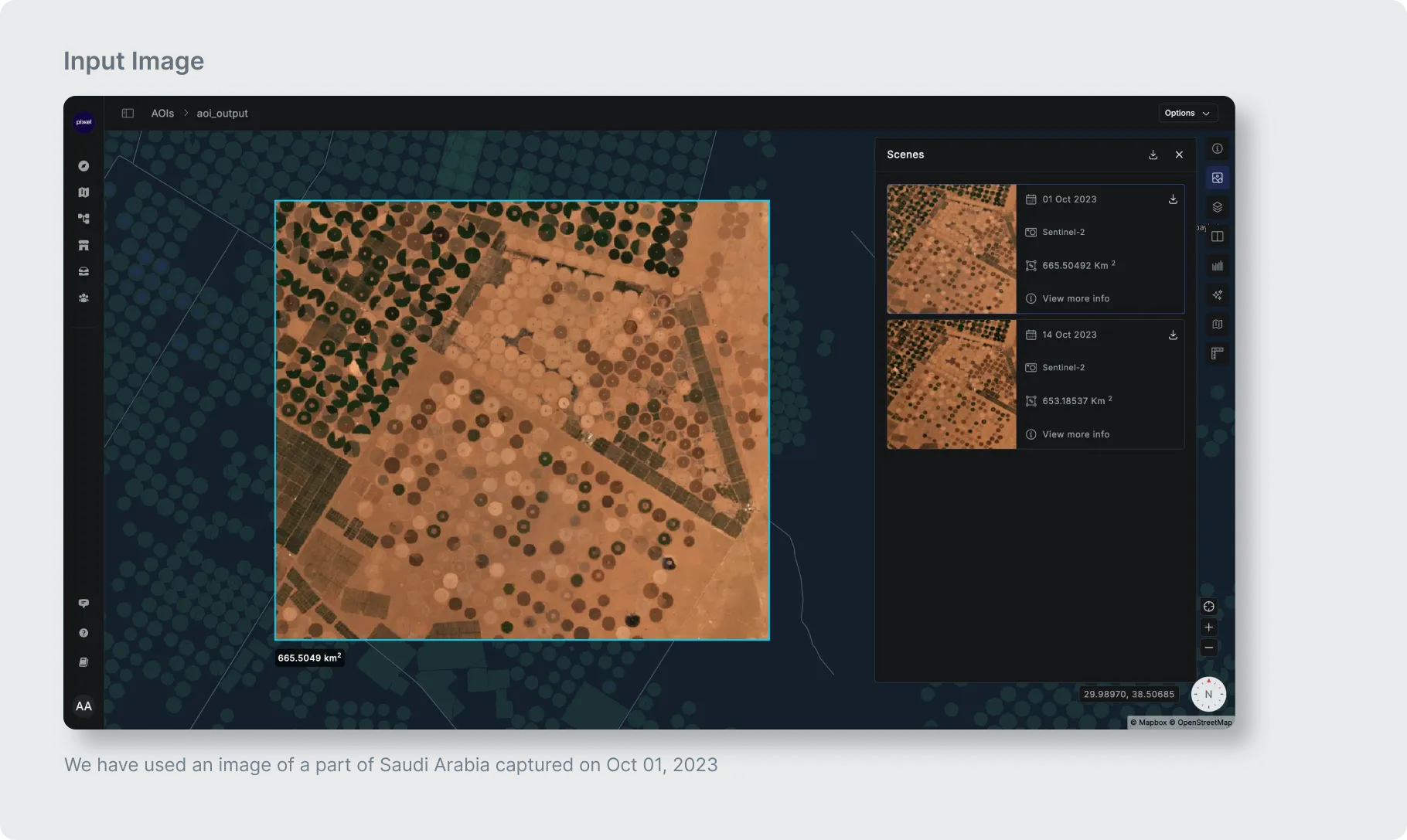The height and width of the screenshot is (840, 1407).
Task: Click the 01 Oct 2023 date text
Action: coord(1069,199)
